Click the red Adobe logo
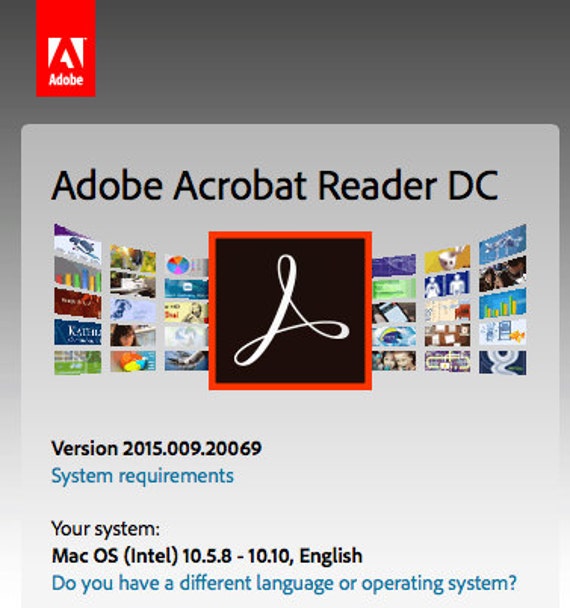Screen dimensions: 570x608 coord(66,48)
